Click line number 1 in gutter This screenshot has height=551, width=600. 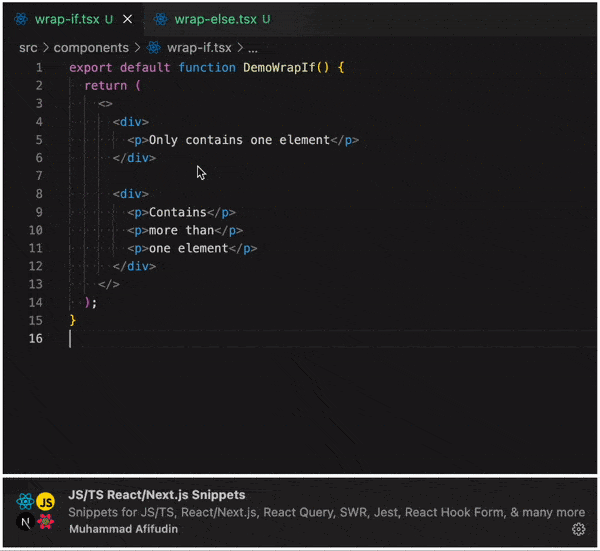click(39, 68)
